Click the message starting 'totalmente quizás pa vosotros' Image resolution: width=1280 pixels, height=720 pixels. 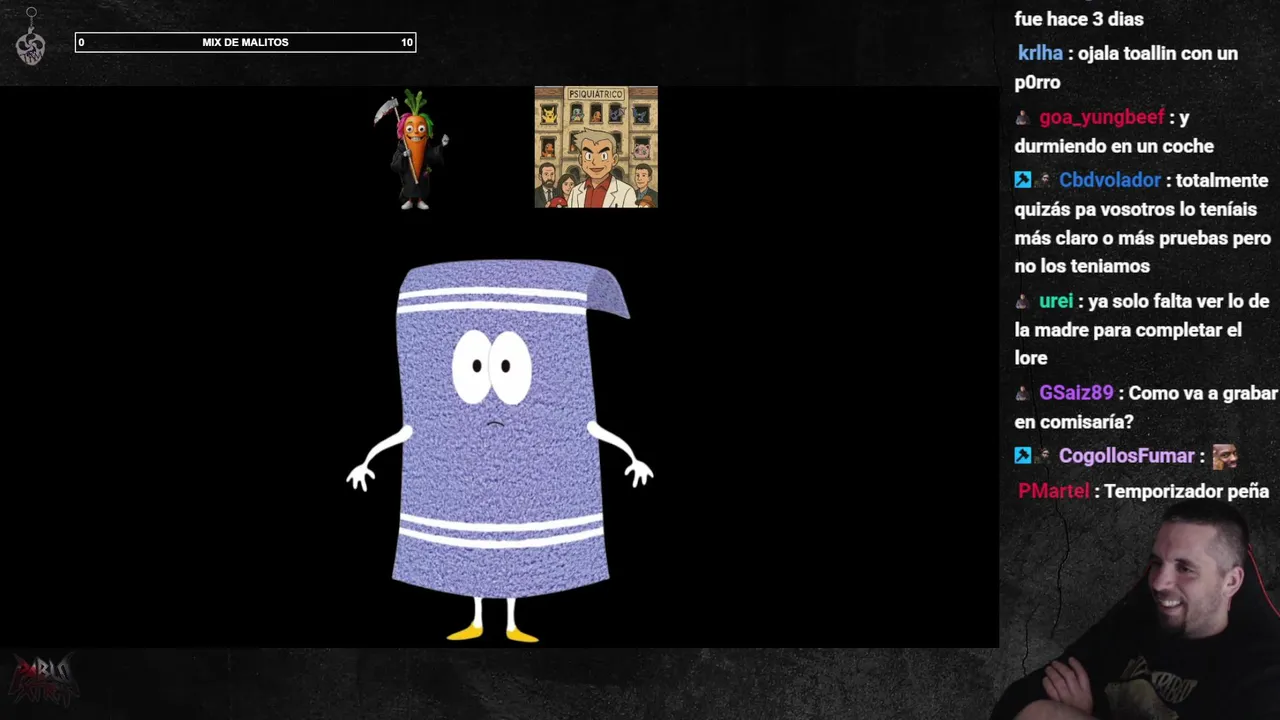(x=1142, y=223)
